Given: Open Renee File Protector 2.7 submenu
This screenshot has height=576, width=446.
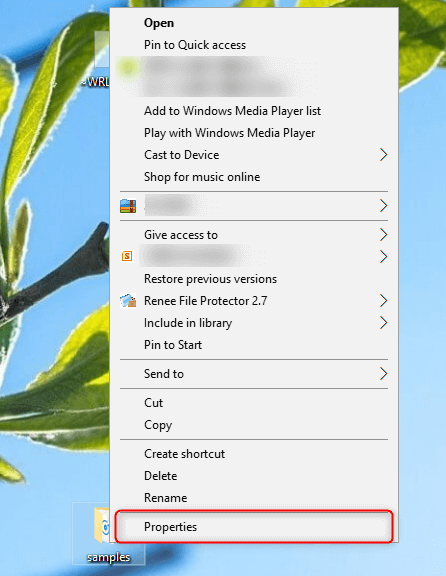Looking at the screenshot, I should [x=253, y=300].
